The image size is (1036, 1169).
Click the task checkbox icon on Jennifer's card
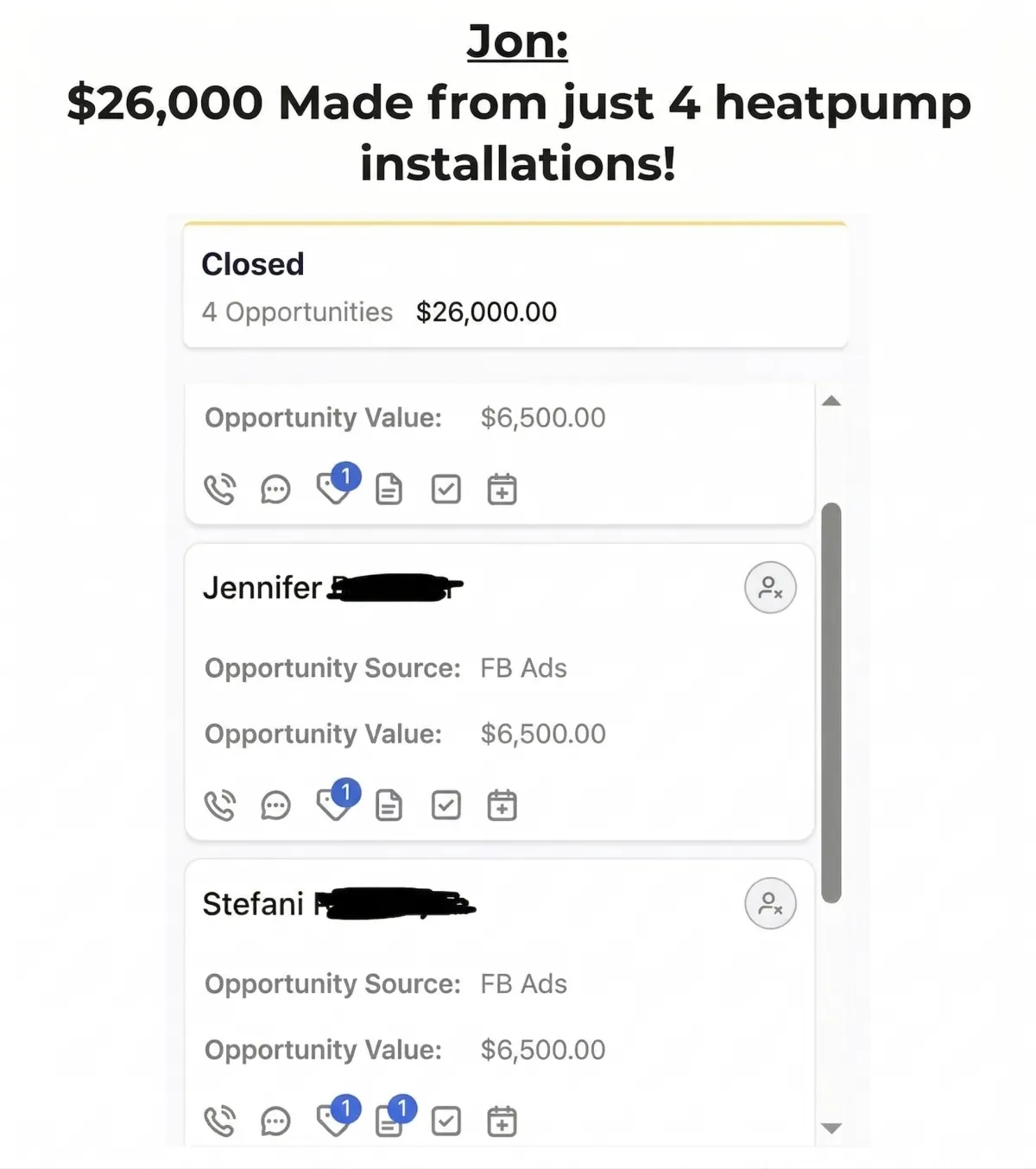pos(445,806)
